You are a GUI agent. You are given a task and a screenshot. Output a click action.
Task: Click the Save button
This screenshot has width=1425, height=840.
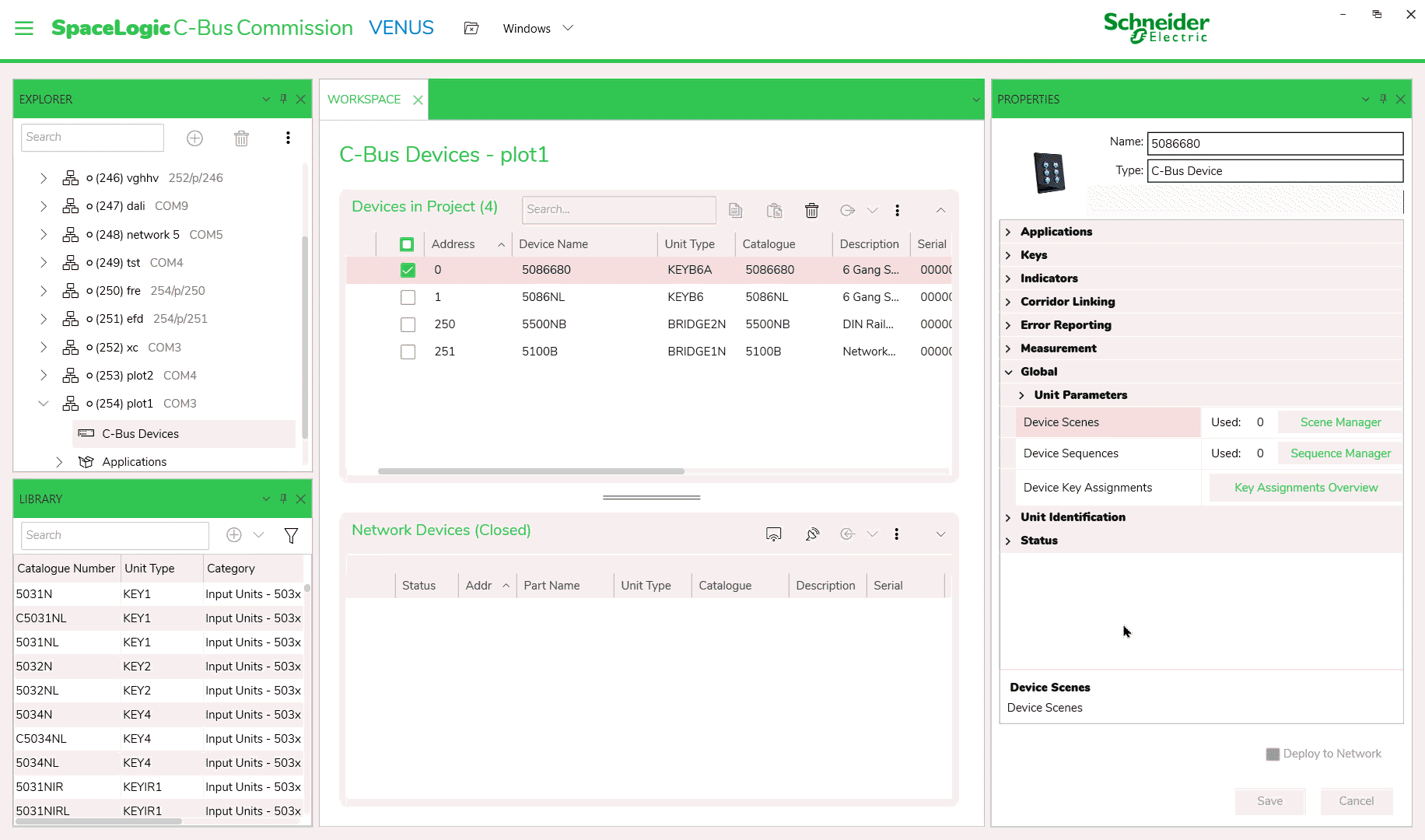1269,801
